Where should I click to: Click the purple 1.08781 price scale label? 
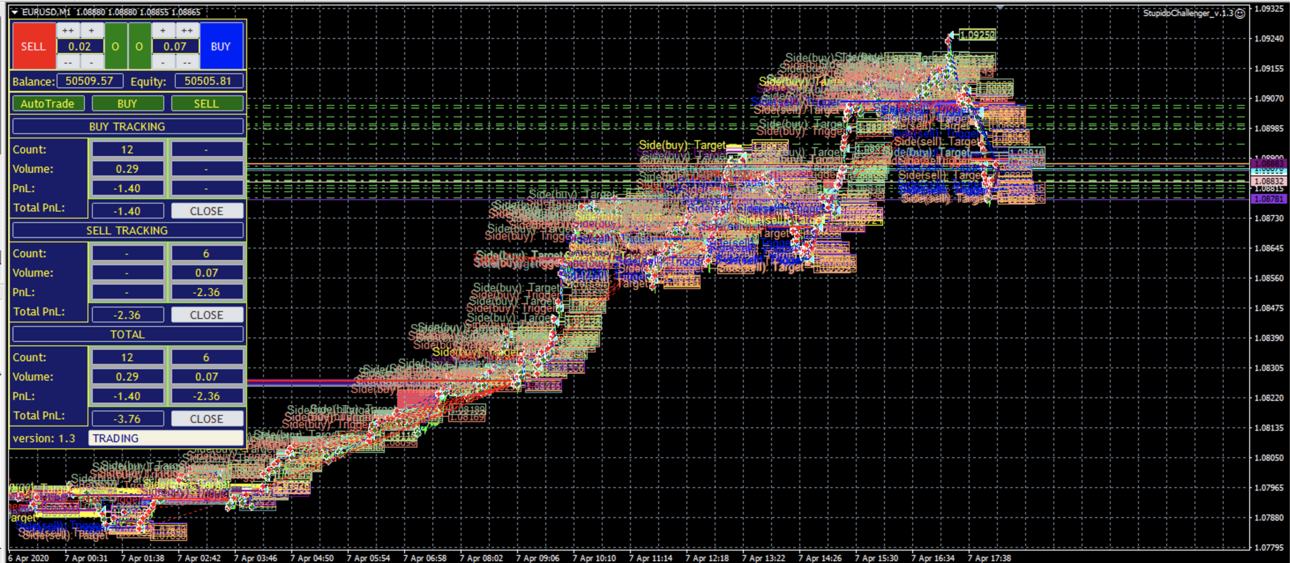point(1268,199)
